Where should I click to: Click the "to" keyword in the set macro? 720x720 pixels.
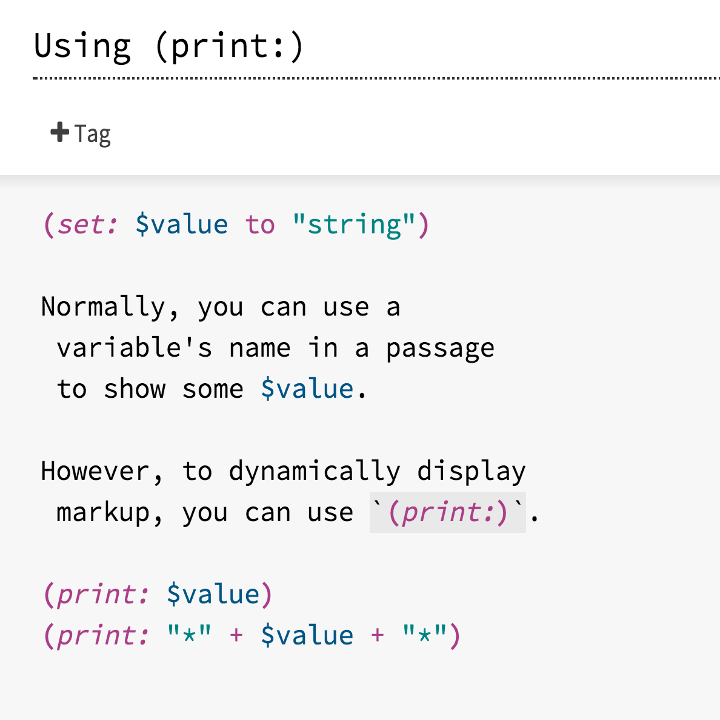[x=259, y=224]
